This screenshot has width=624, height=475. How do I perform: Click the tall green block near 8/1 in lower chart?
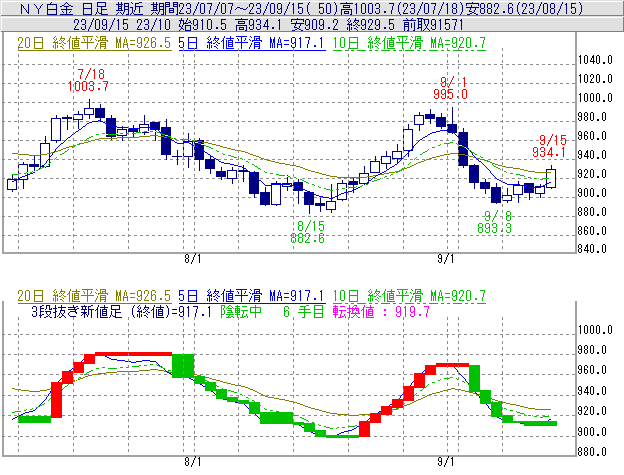(183, 366)
